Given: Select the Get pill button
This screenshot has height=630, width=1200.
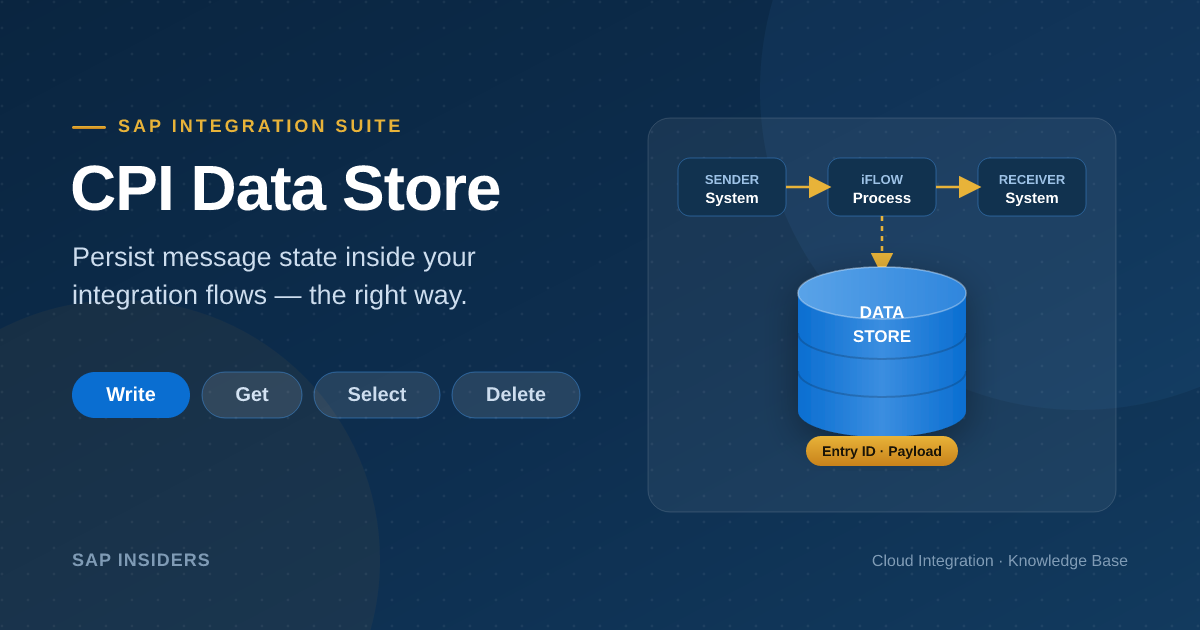Looking at the screenshot, I should [252, 395].
